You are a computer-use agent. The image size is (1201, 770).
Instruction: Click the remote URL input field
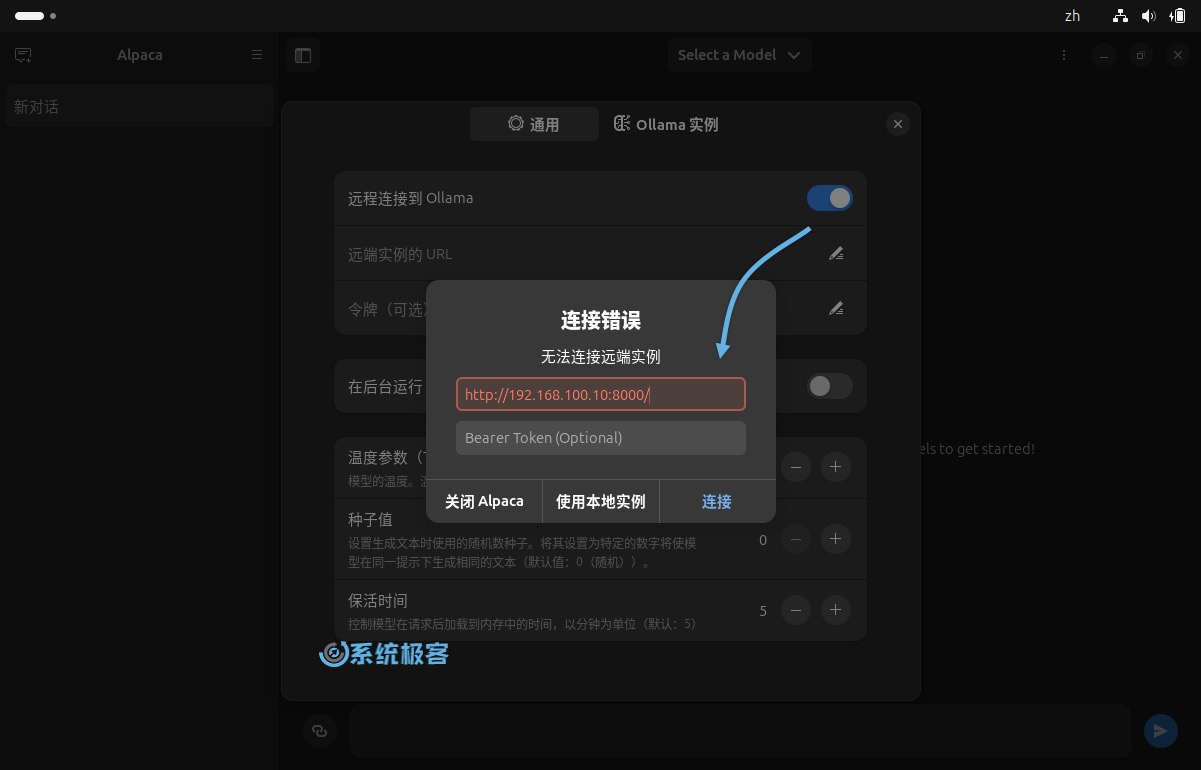(601, 394)
